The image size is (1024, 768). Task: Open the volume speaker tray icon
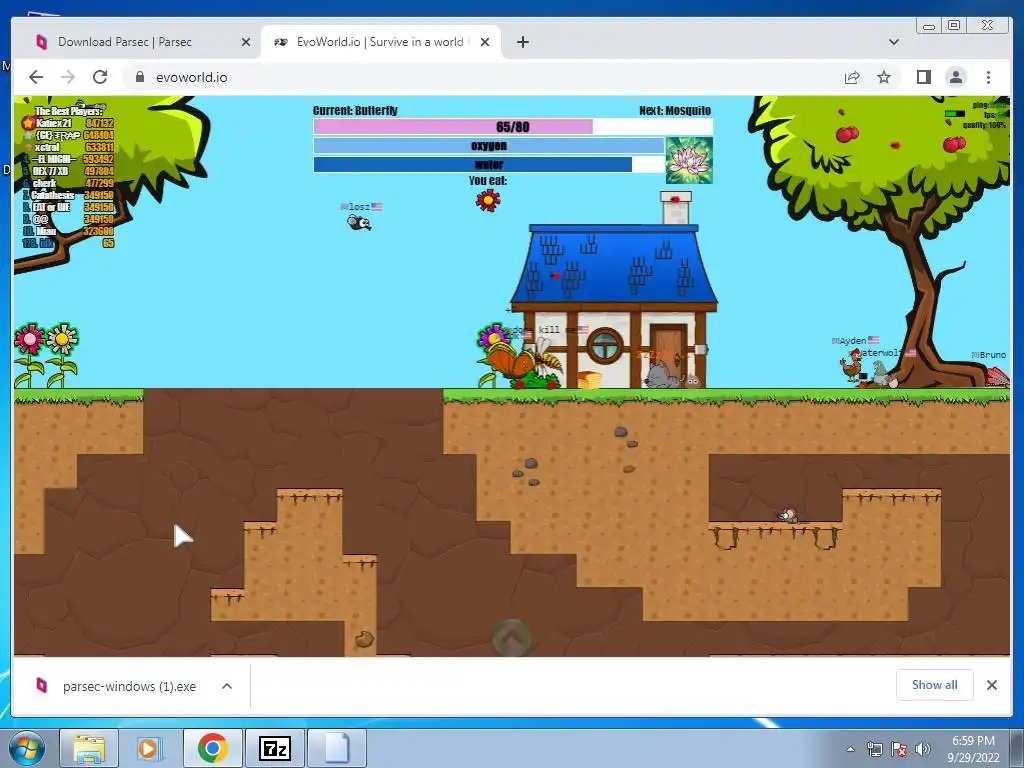coord(922,749)
